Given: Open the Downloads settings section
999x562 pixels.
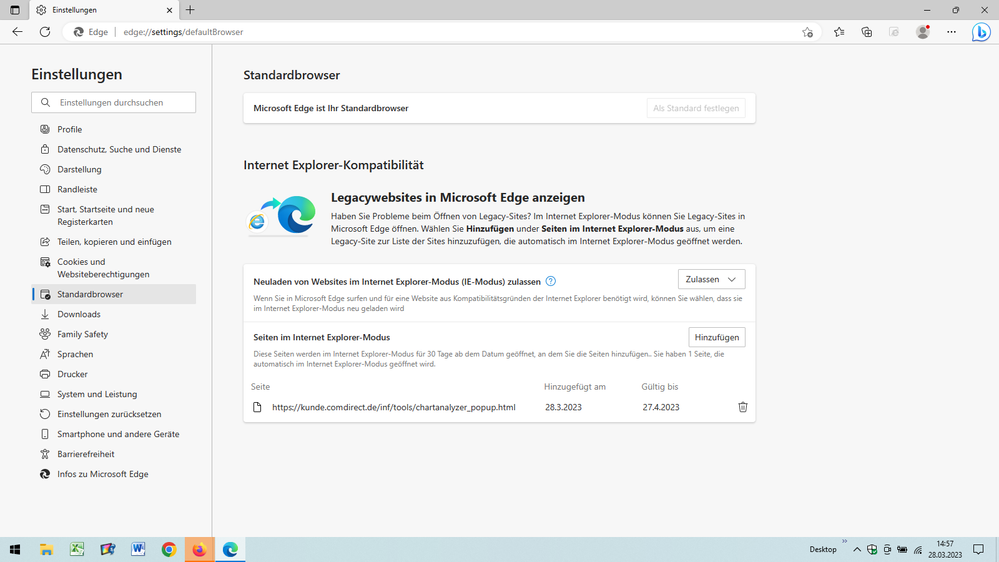Looking at the screenshot, I should [79, 314].
